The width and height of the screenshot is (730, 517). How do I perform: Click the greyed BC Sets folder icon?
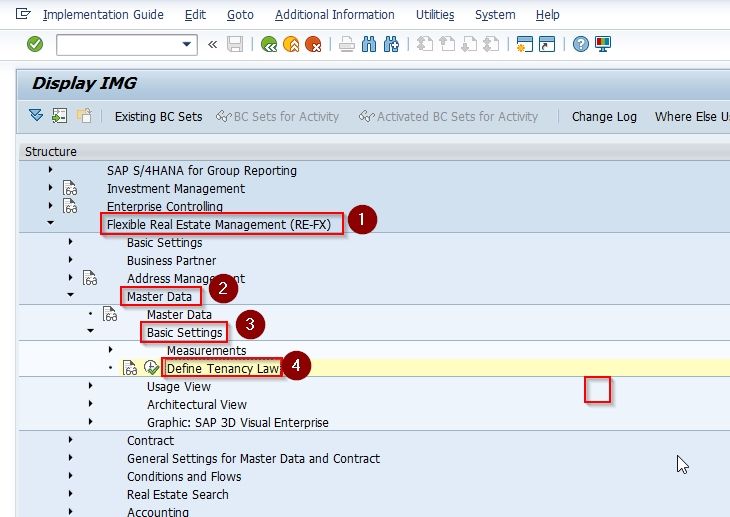84,116
